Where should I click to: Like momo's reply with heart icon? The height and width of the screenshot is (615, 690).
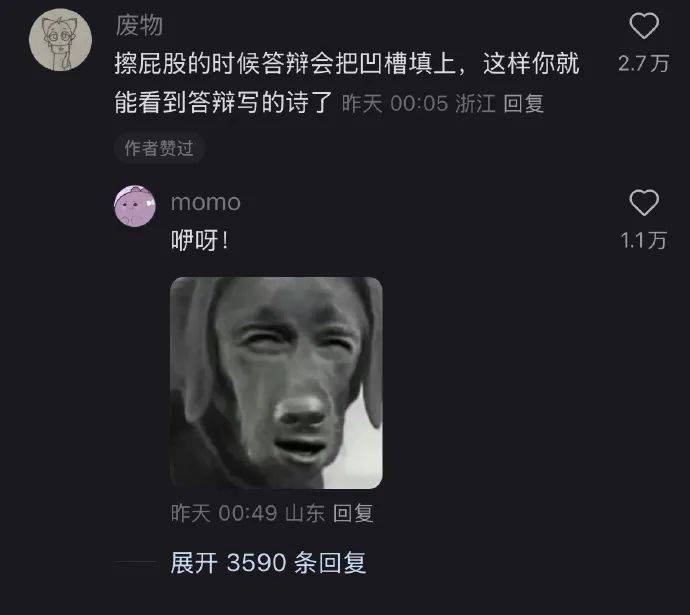point(644,202)
